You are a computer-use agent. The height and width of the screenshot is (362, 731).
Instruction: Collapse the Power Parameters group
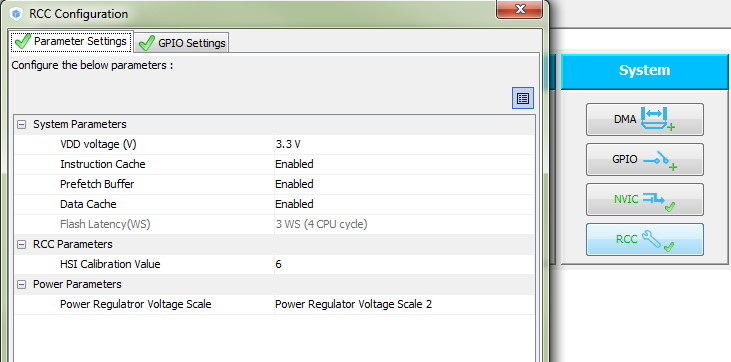[21, 285]
